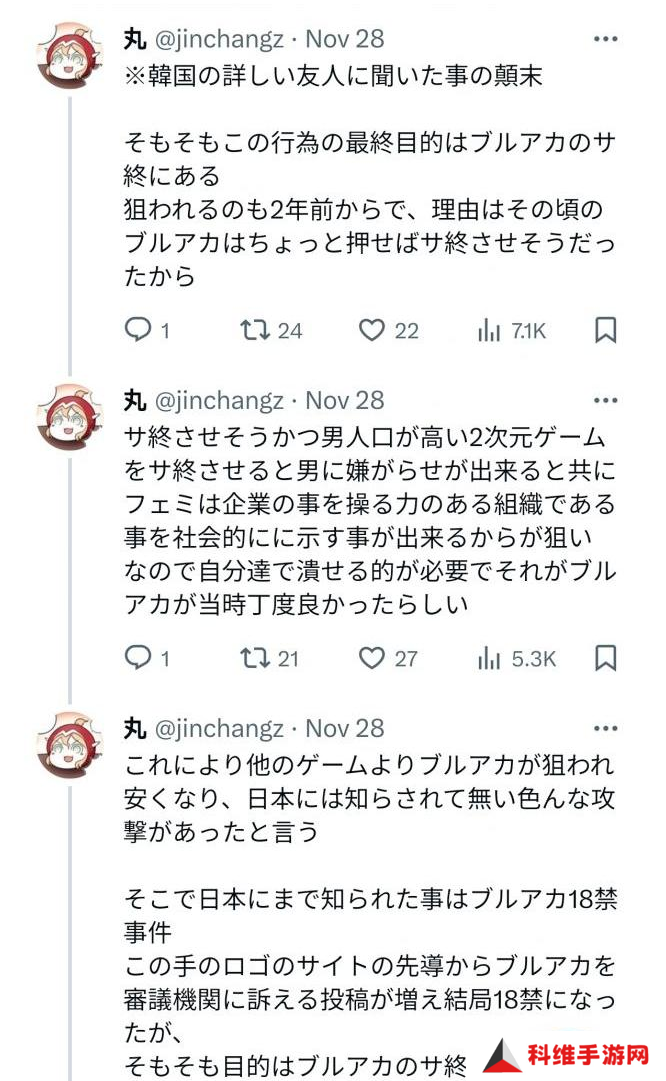Open Nov 28 timestamp on second tweet
This screenshot has width=666, height=1081.
tap(344, 401)
